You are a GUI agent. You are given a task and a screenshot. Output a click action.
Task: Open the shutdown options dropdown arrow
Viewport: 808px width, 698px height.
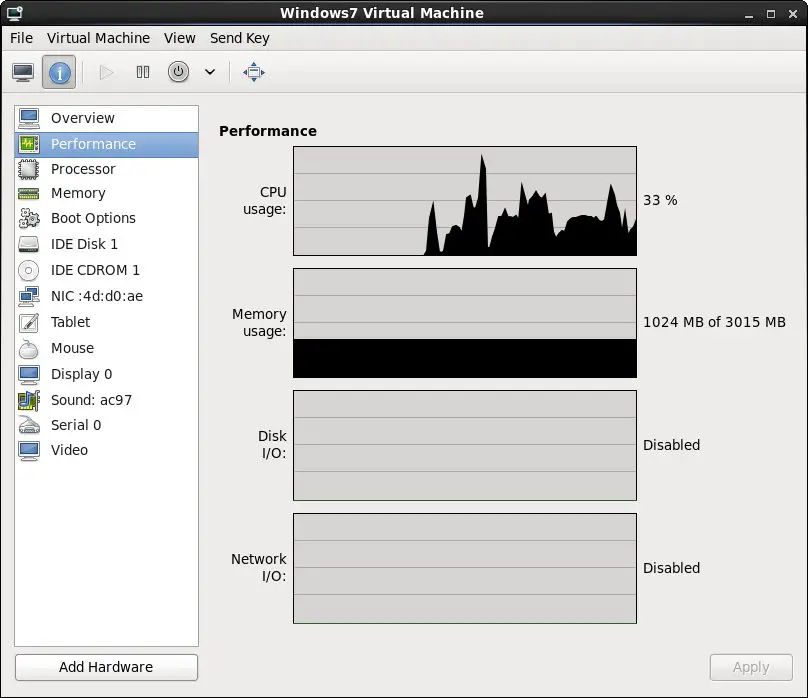(x=208, y=71)
